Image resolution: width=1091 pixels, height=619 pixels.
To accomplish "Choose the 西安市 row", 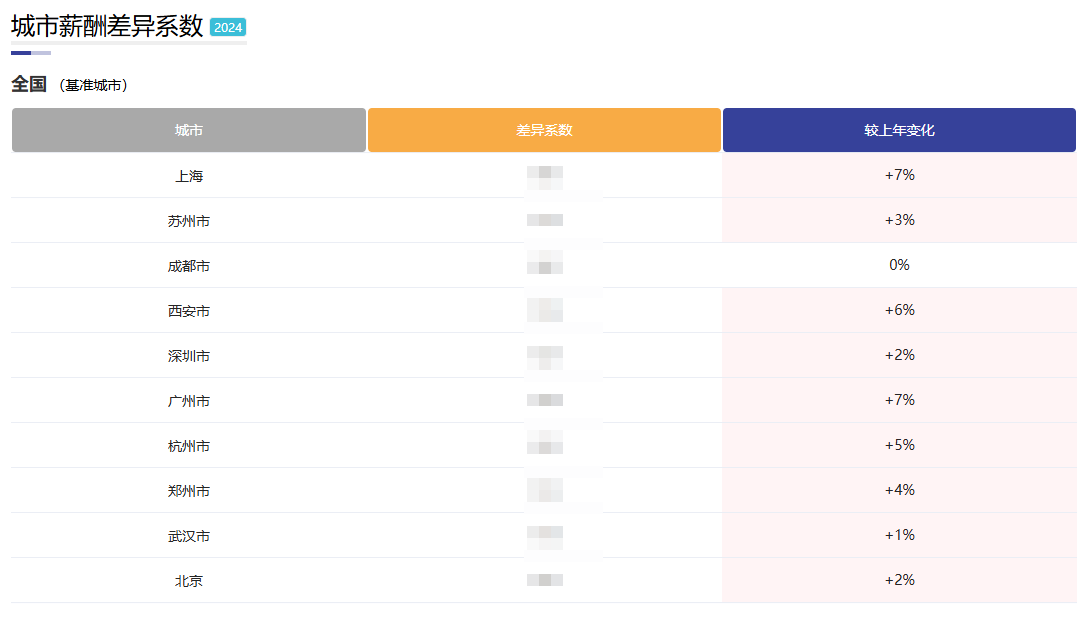I will click(544, 310).
